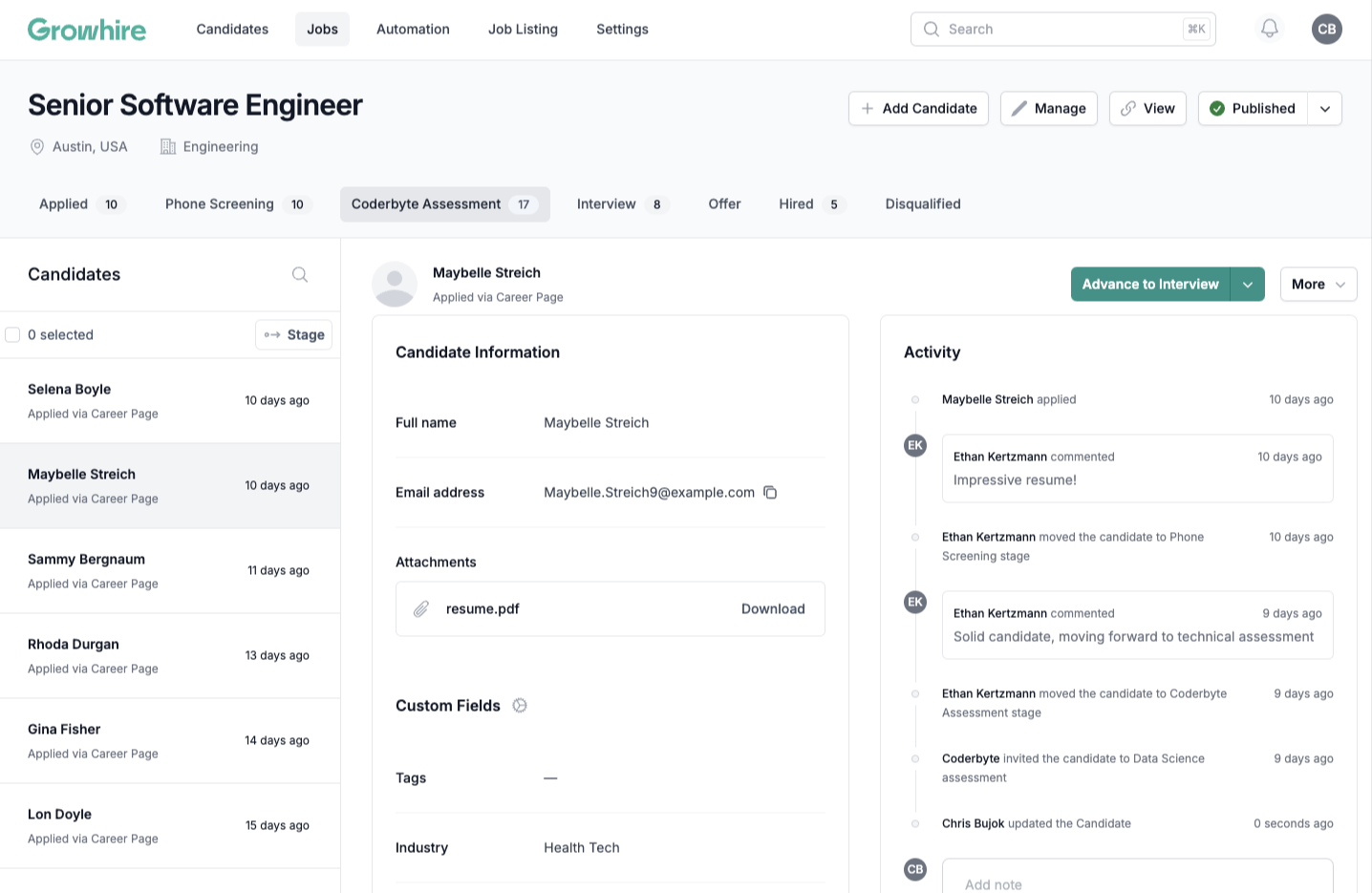Click the candidates list search icon
The height and width of the screenshot is (893, 1372).
[300, 275]
